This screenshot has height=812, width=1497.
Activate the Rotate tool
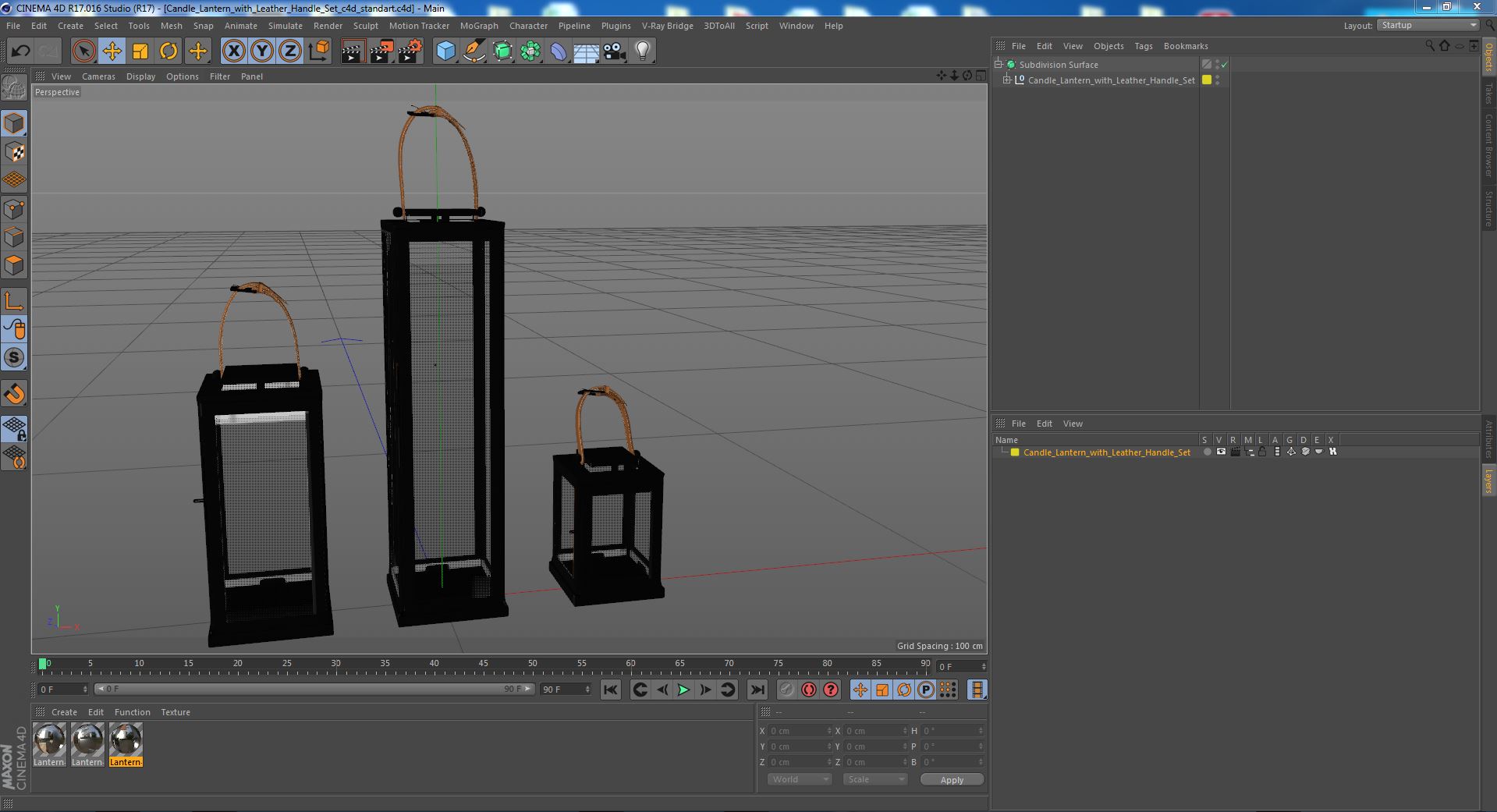[169, 51]
